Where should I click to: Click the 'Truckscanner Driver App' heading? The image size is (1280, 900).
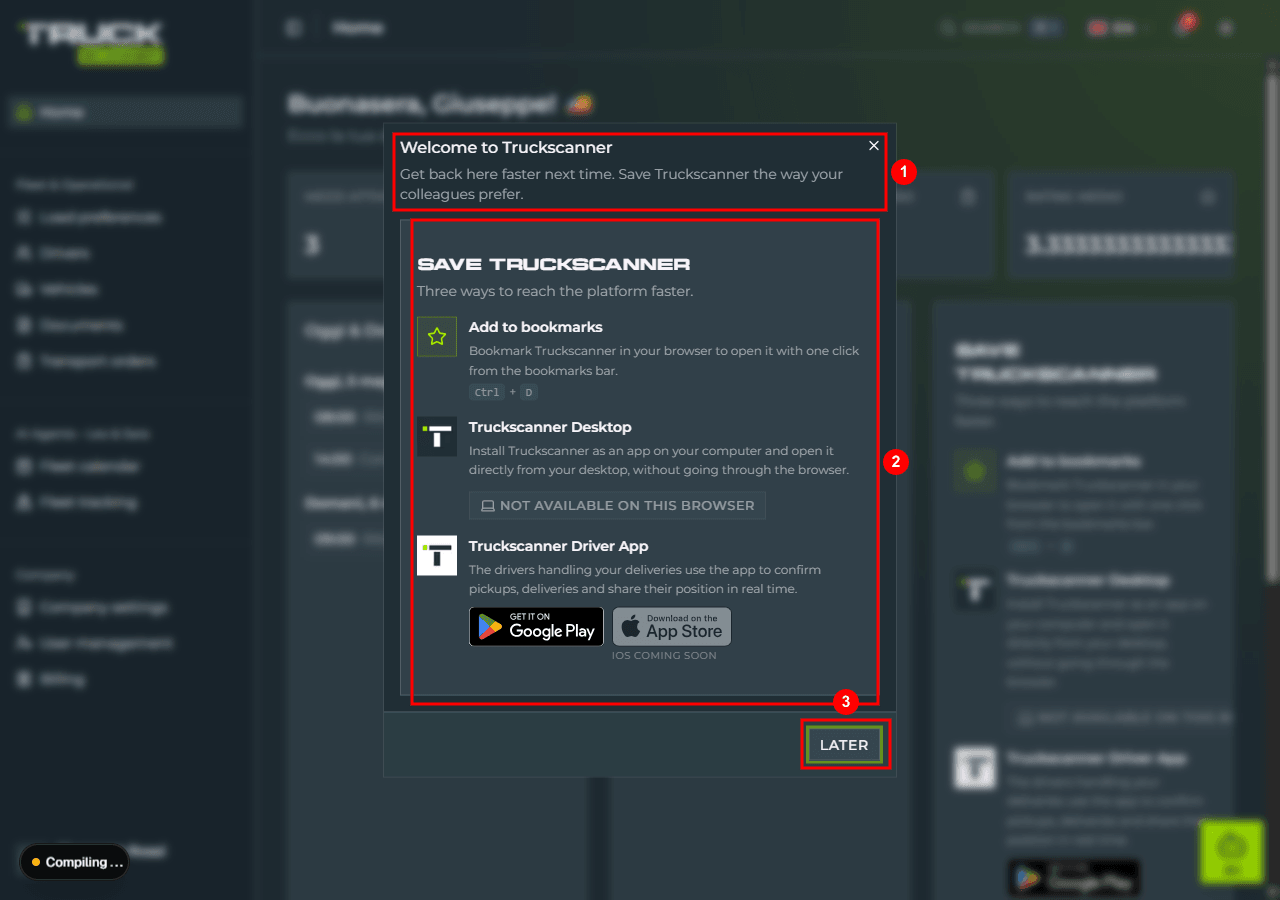558,546
